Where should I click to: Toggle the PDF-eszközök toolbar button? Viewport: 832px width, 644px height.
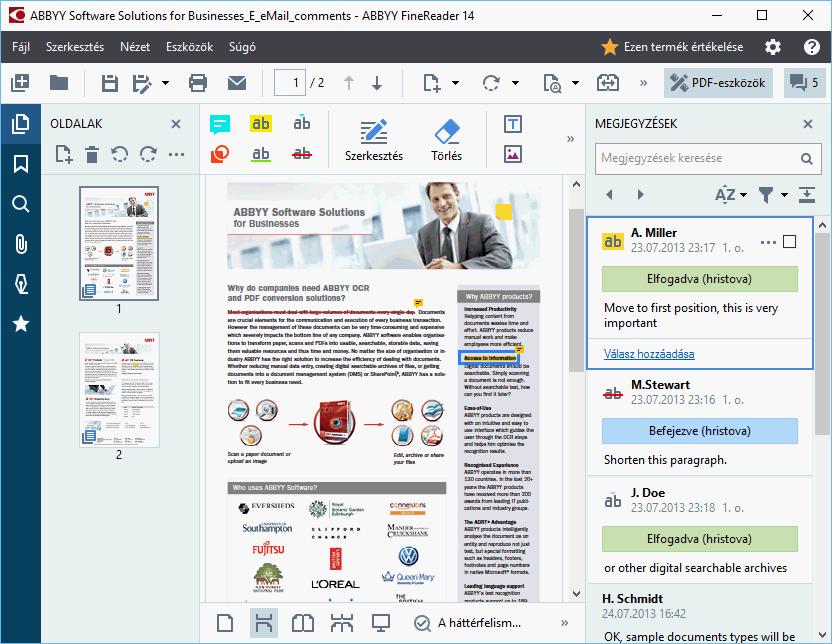coord(718,83)
